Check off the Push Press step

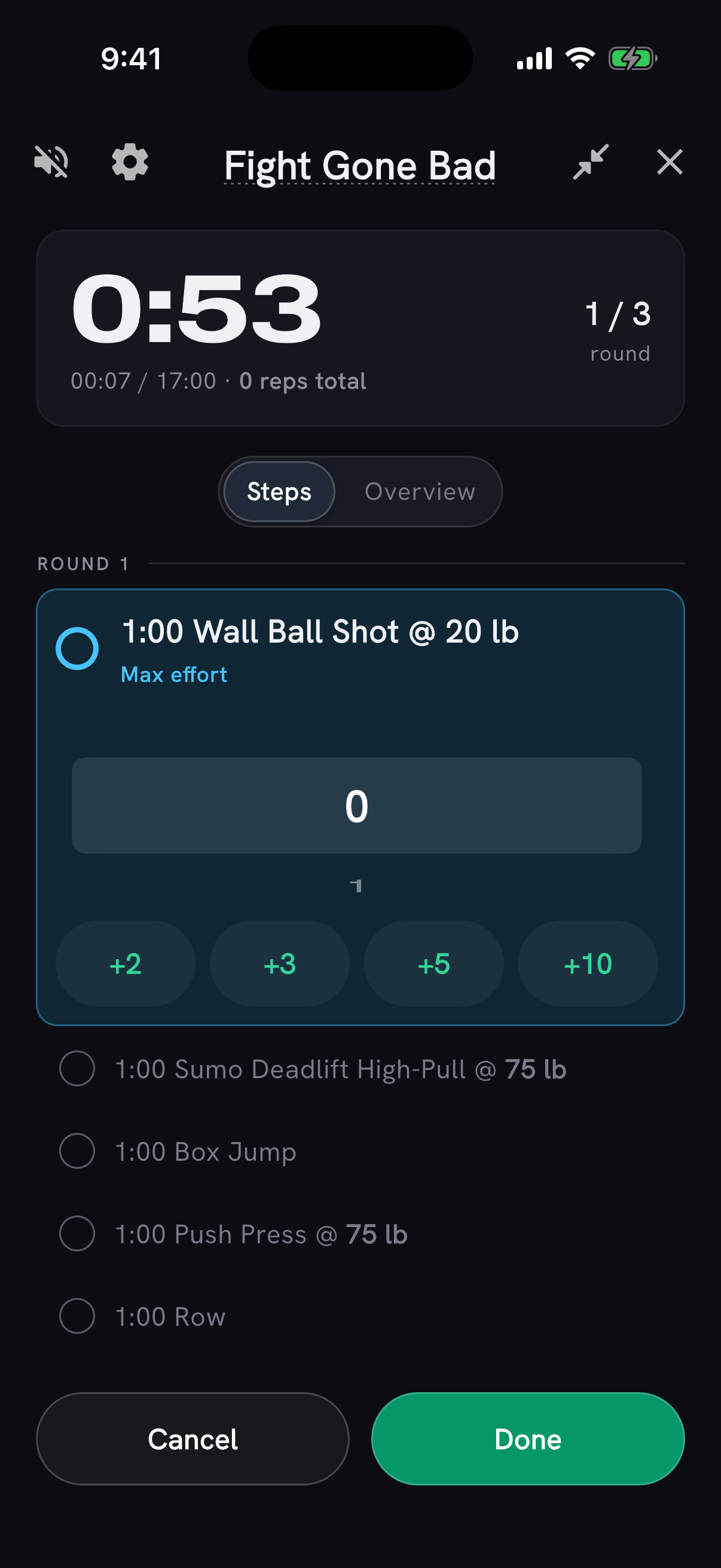tap(77, 1233)
